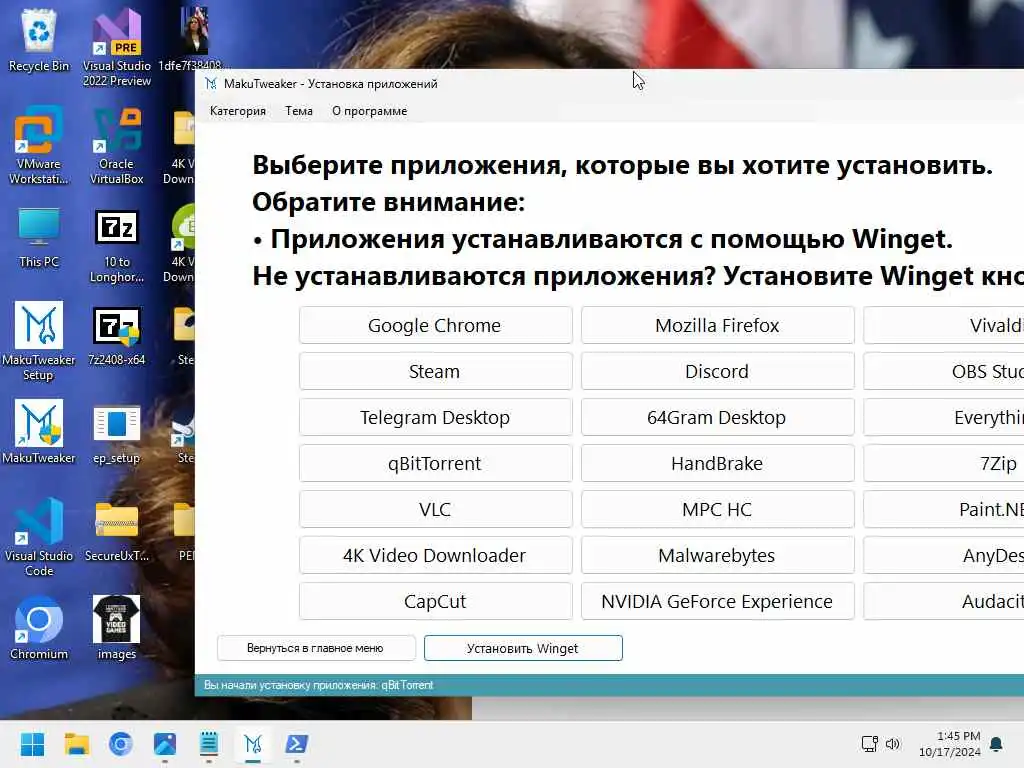Screen dimensions: 1024x768
Task: Install qBitTorrent
Action: tap(436, 463)
